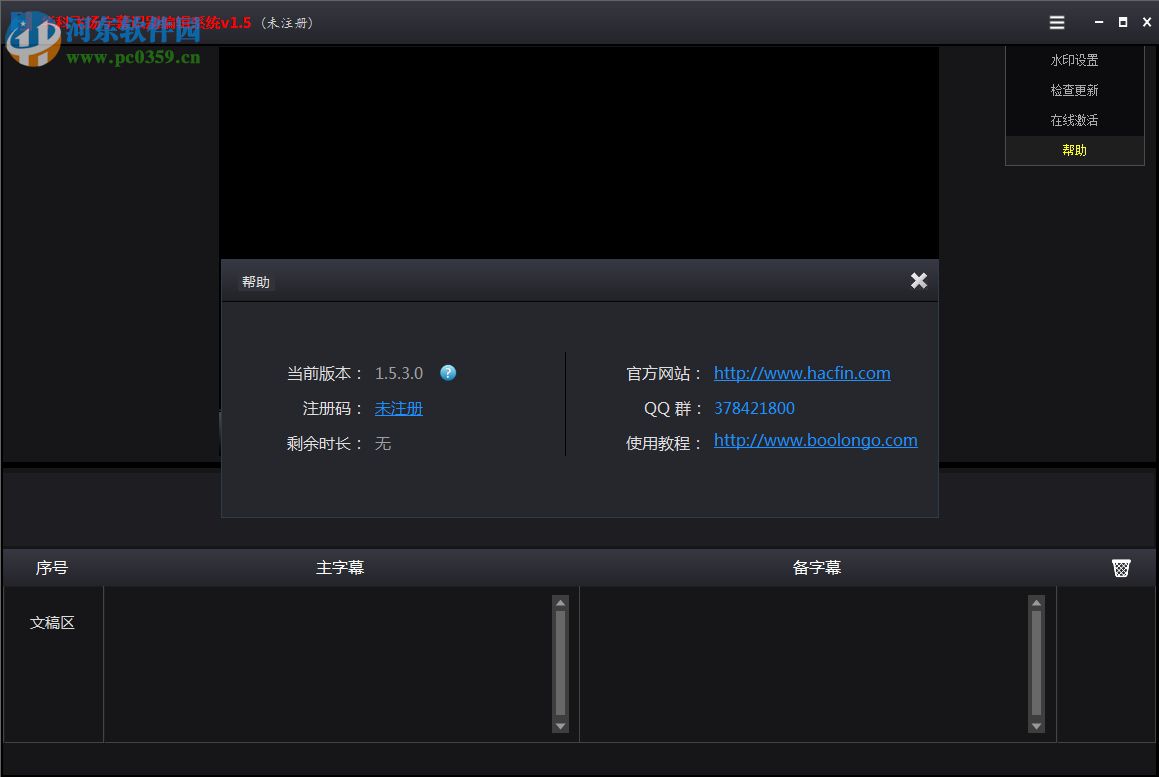Click the down arrow of the 主字幕 scrollbar
This screenshot has height=777, width=1159.
click(560, 727)
